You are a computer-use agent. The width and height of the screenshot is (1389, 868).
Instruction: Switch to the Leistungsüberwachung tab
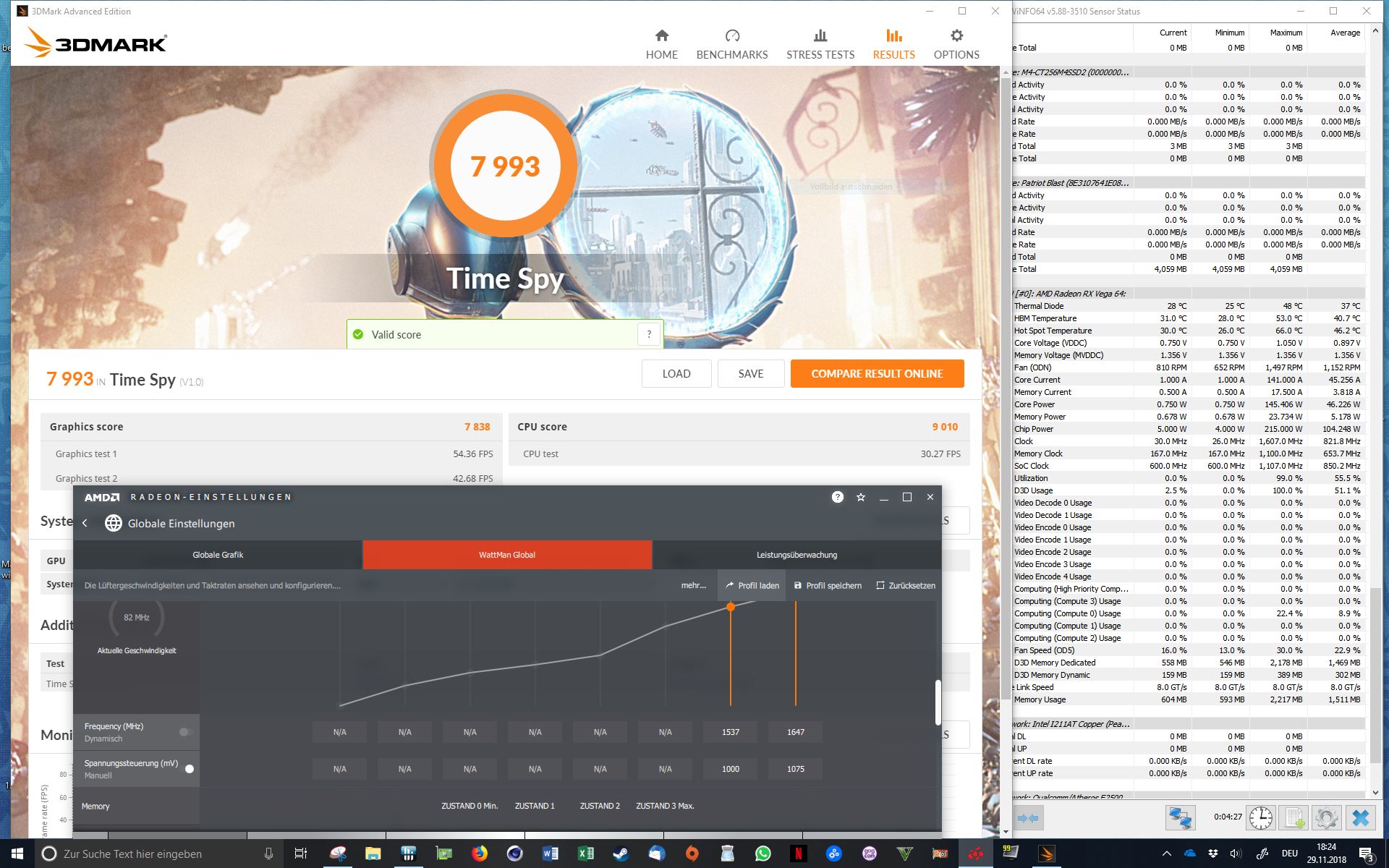[797, 555]
